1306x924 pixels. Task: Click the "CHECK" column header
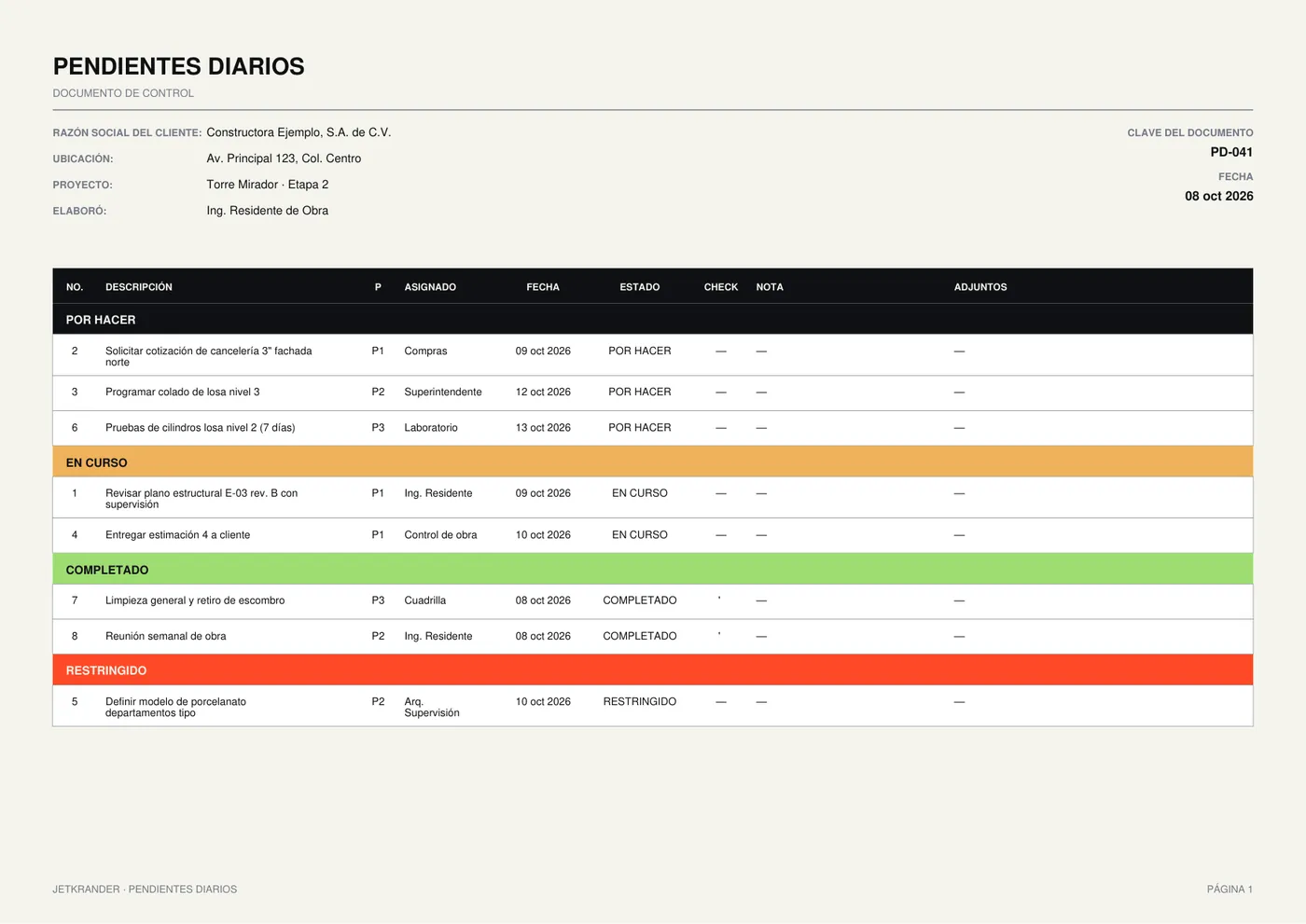(x=721, y=287)
